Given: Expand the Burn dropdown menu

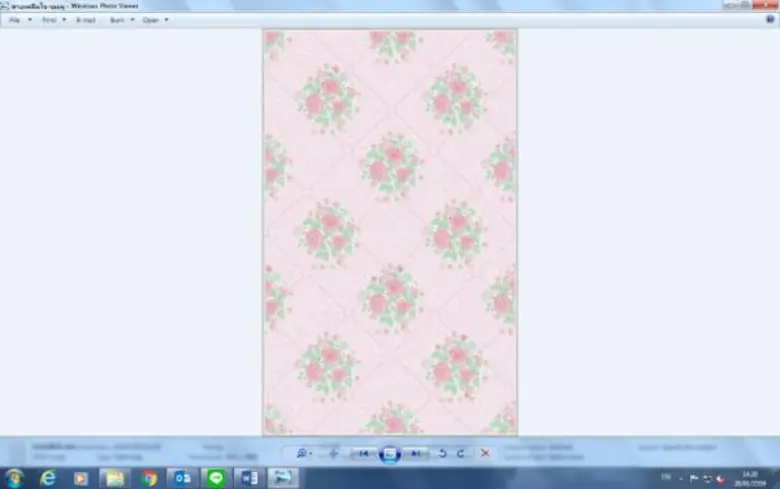Looking at the screenshot, I should (x=121, y=20).
